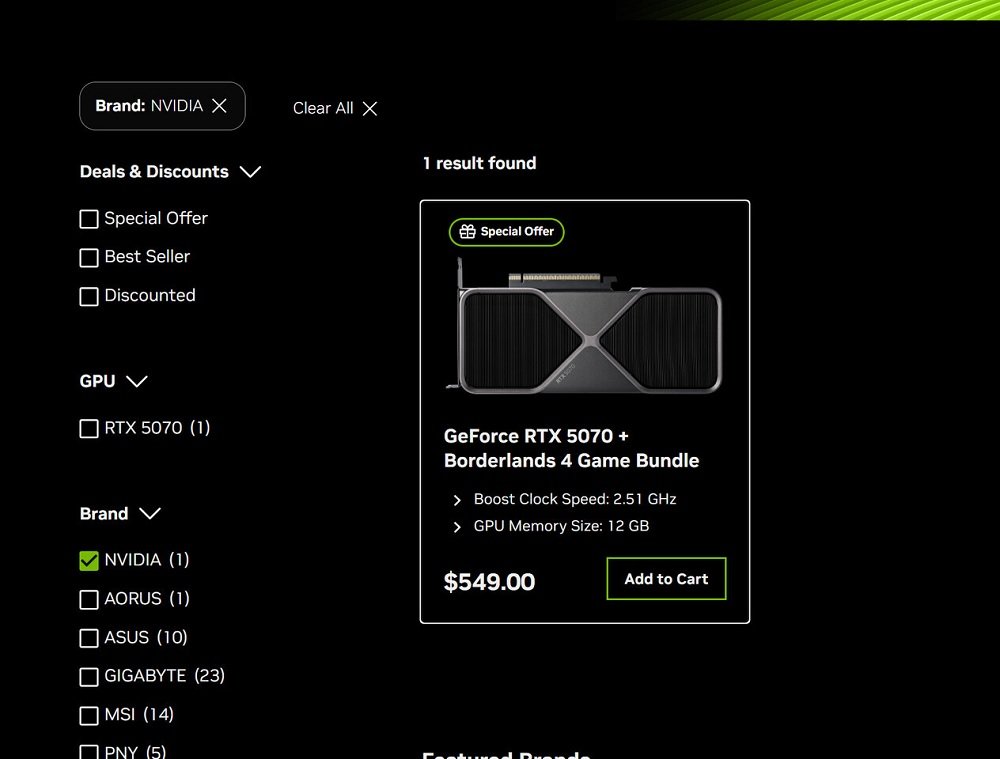Collapse the Brand filter section
The width and height of the screenshot is (1000, 759).
click(150, 514)
